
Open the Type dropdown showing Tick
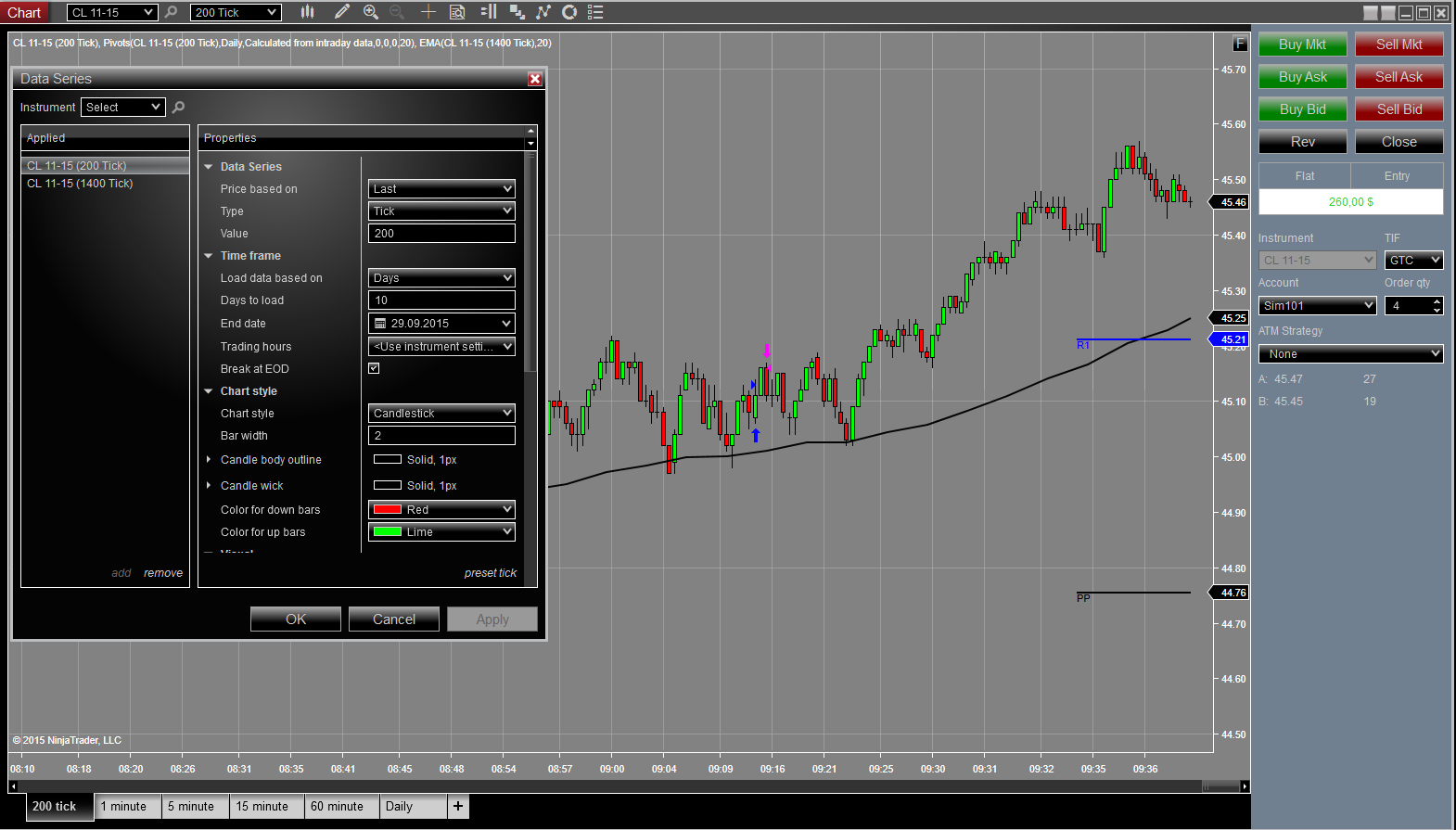(x=441, y=211)
